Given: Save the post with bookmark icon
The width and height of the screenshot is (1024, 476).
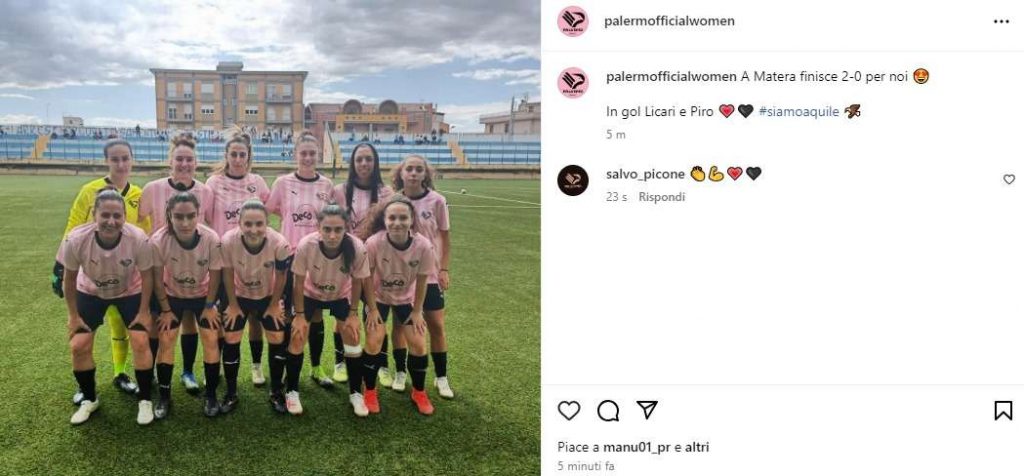Looking at the screenshot, I should click(1003, 410).
